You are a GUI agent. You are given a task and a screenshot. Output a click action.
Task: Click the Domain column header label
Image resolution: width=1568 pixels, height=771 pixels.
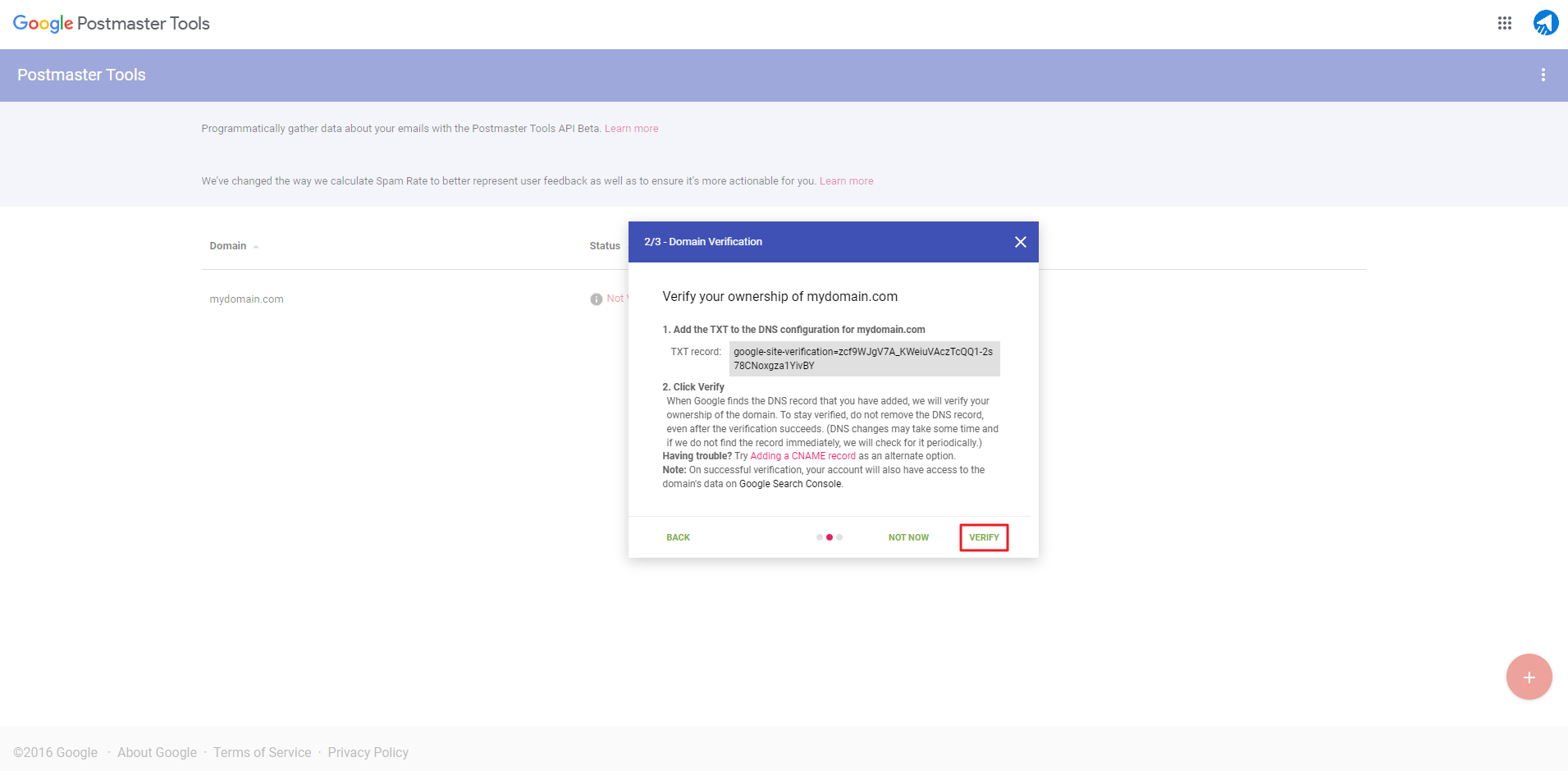[x=227, y=245]
